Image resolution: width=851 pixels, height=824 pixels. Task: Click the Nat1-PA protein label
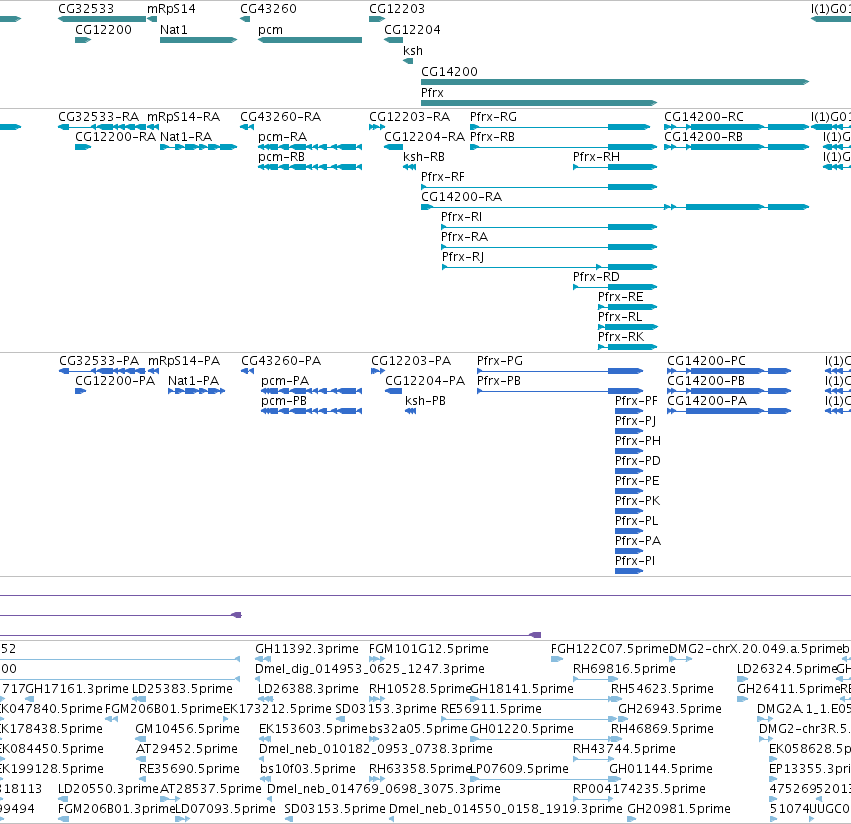point(193,381)
